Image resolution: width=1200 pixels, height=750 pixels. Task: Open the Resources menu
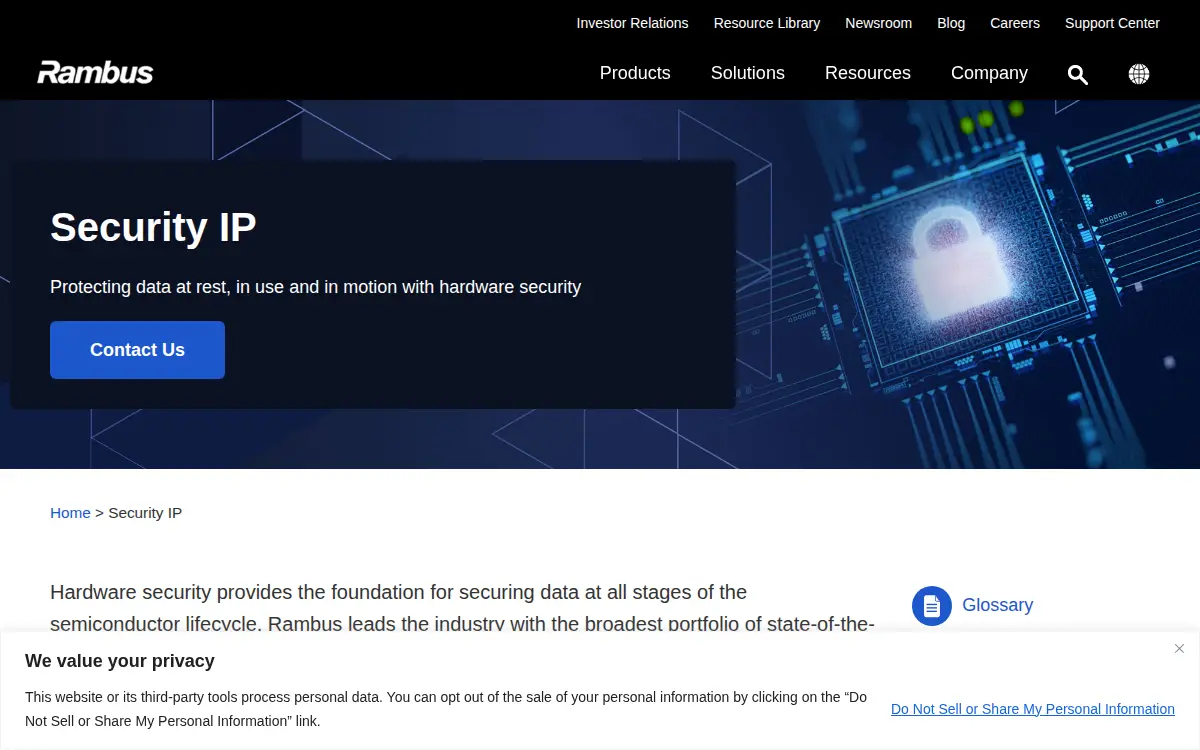[868, 73]
